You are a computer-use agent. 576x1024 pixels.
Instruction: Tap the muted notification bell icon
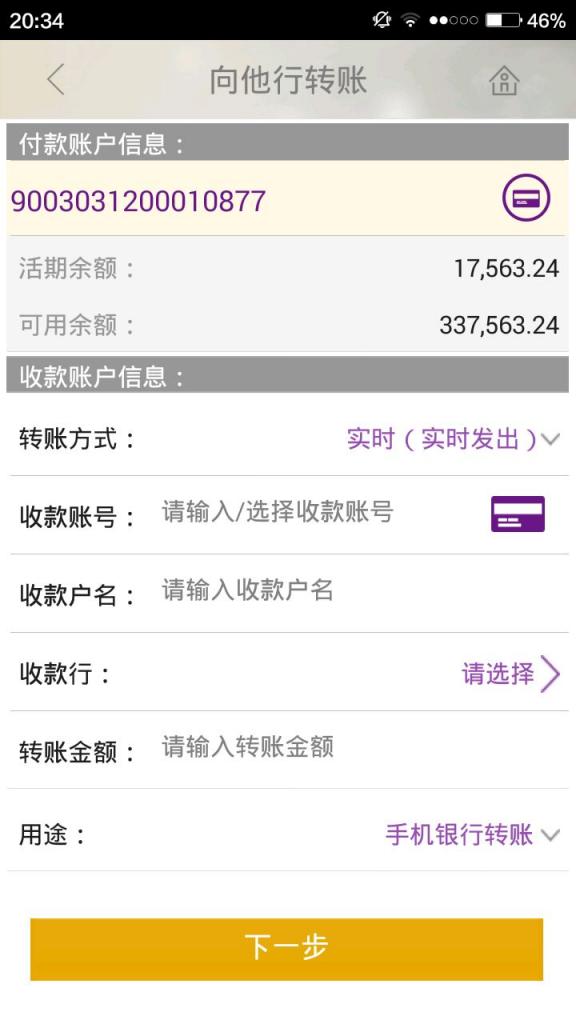(x=382, y=20)
